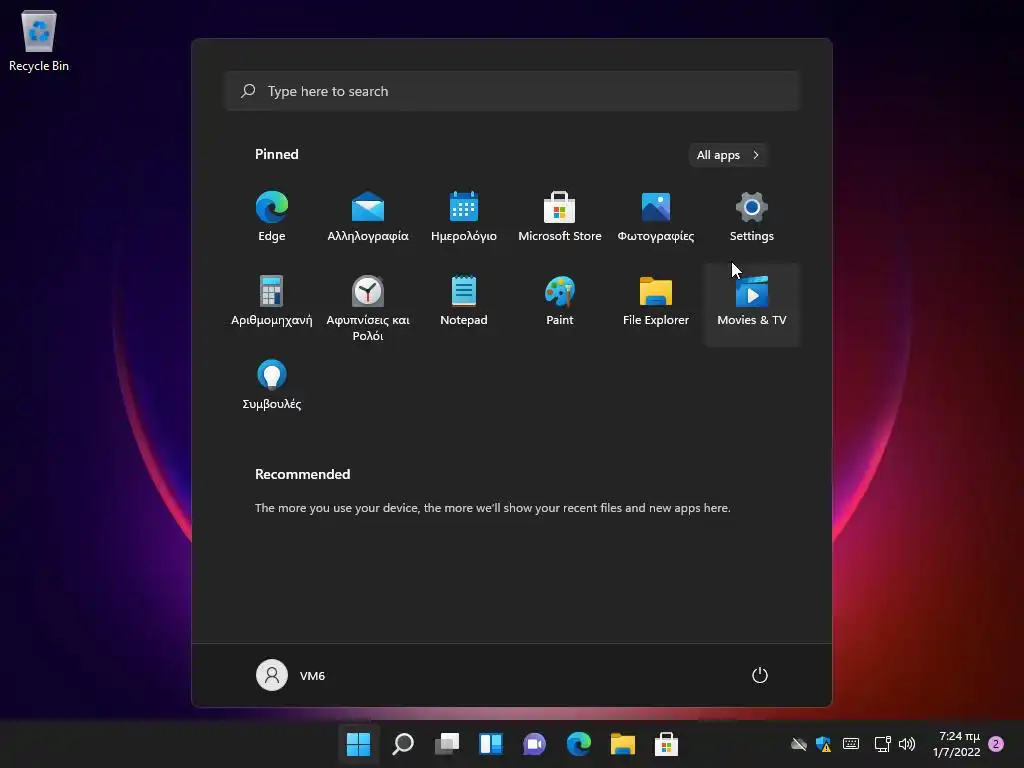Open Settings from pinned apps
This screenshot has height=768, width=1024.
pyautogui.click(x=752, y=217)
